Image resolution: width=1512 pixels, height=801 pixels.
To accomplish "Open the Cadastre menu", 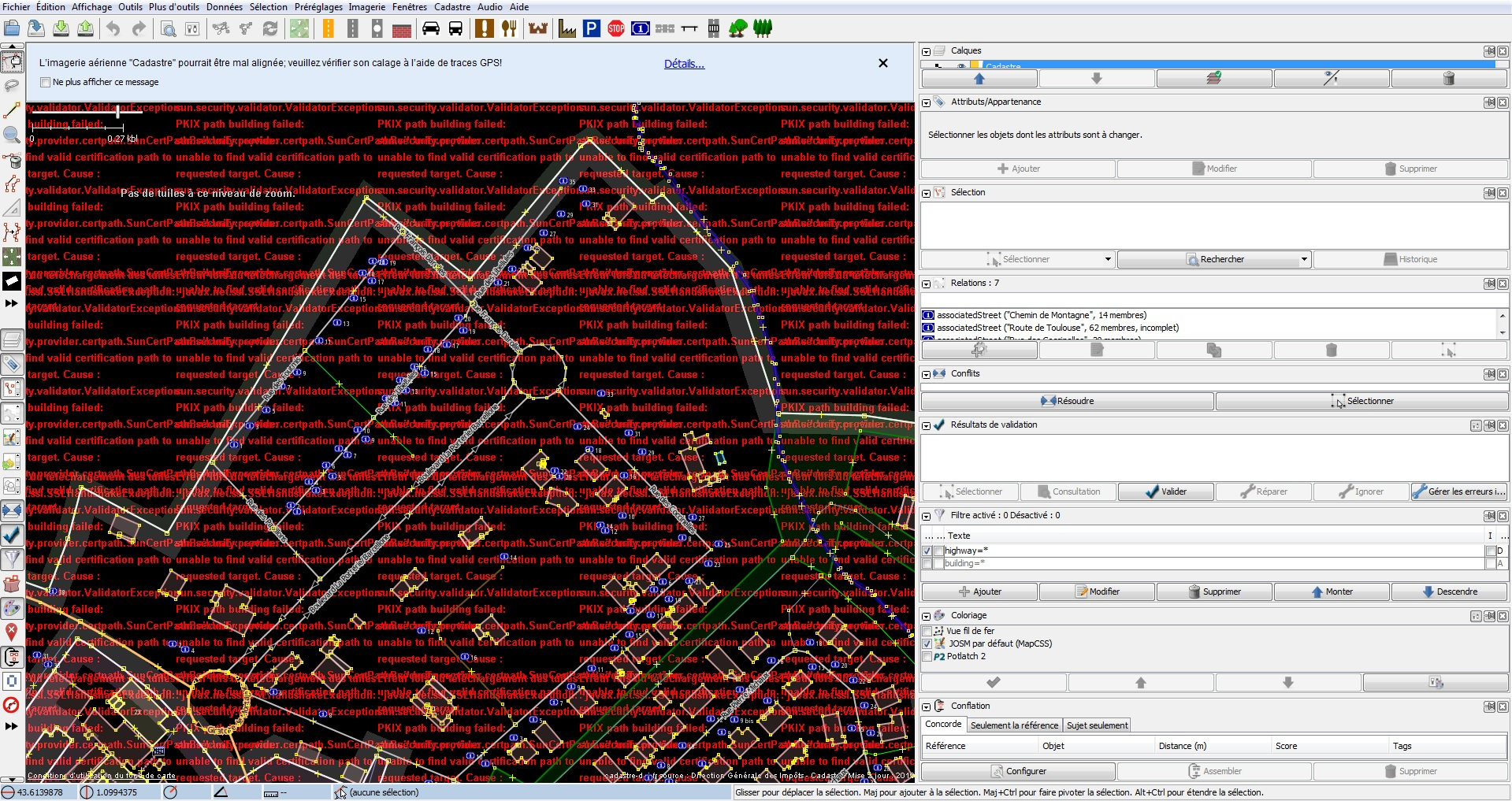I will click(451, 7).
